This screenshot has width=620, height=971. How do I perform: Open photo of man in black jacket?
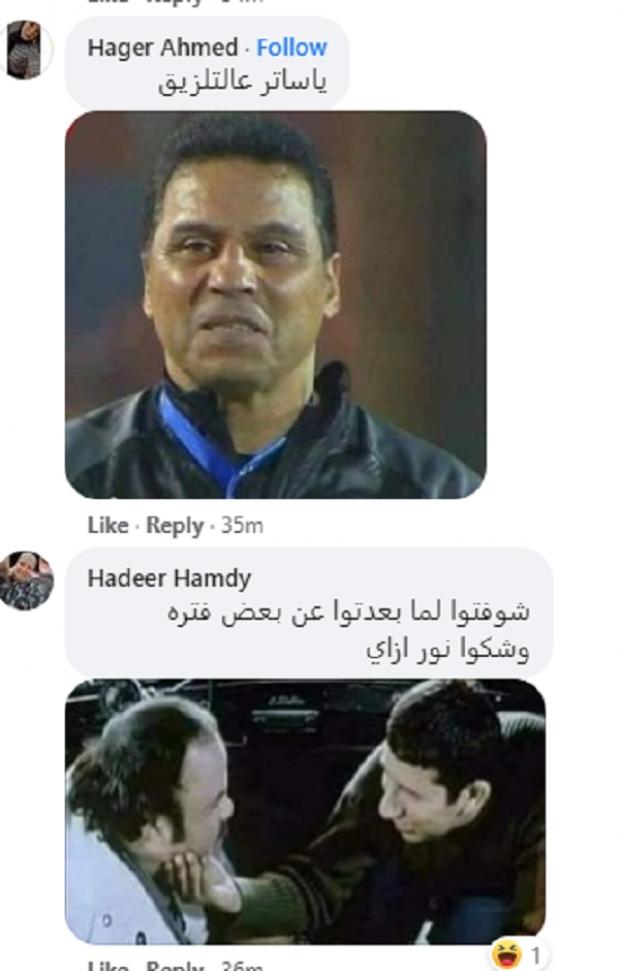click(276, 305)
